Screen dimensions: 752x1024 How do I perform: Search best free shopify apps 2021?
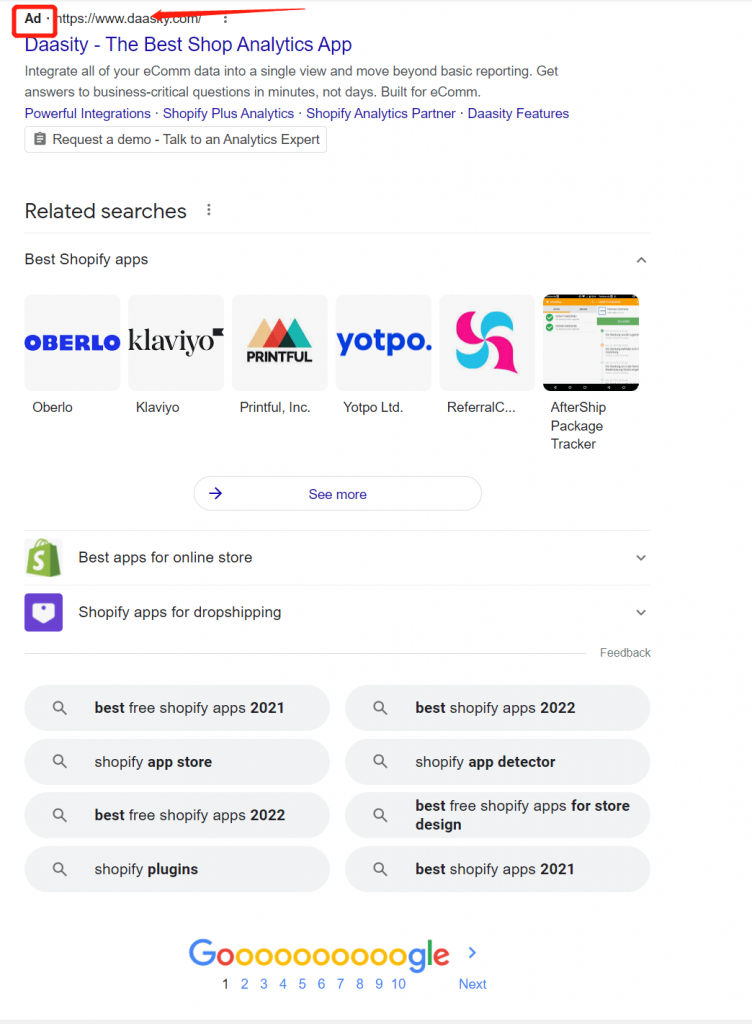pyautogui.click(x=177, y=708)
